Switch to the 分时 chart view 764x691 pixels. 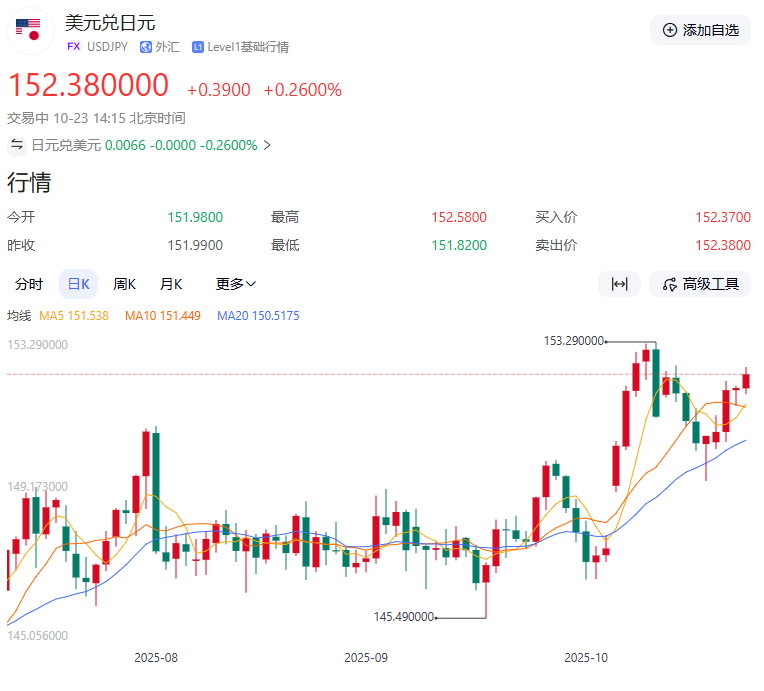tap(29, 284)
